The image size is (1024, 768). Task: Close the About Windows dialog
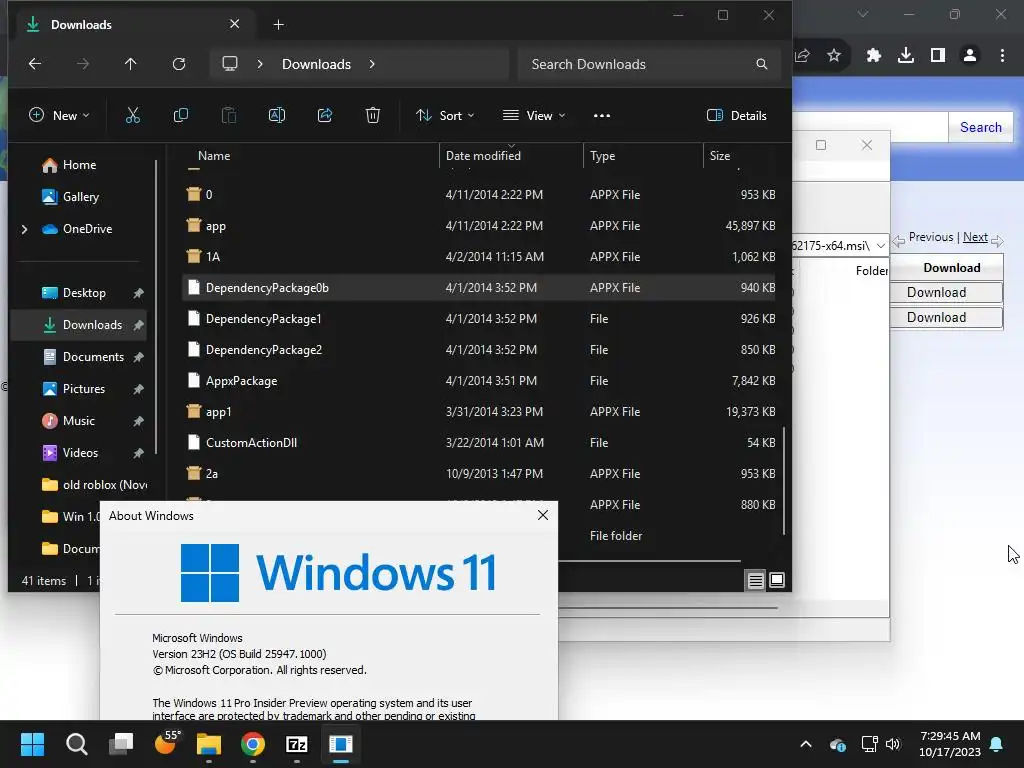point(543,515)
